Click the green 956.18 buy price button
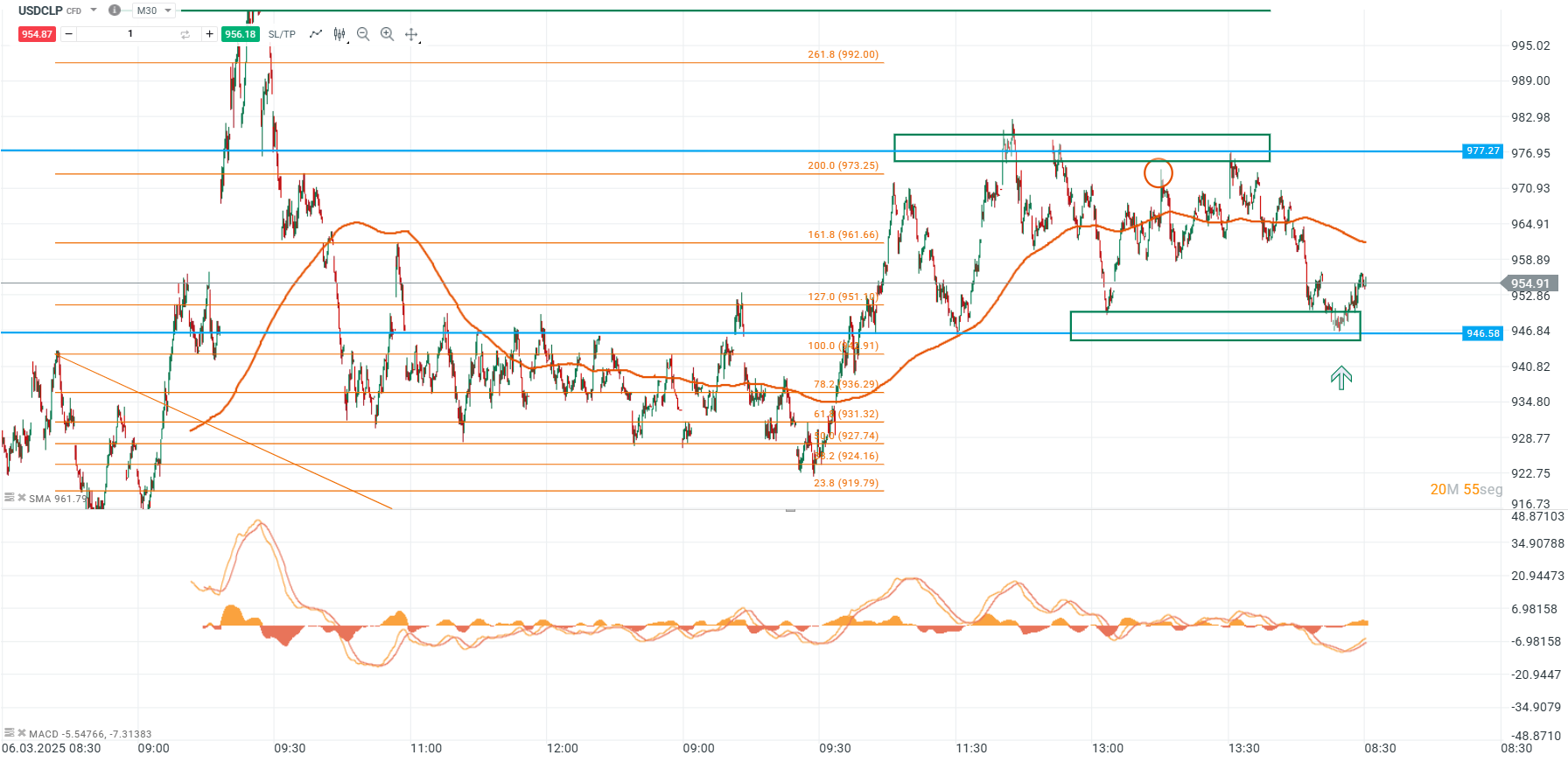The image size is (1568, 762). 240,34
